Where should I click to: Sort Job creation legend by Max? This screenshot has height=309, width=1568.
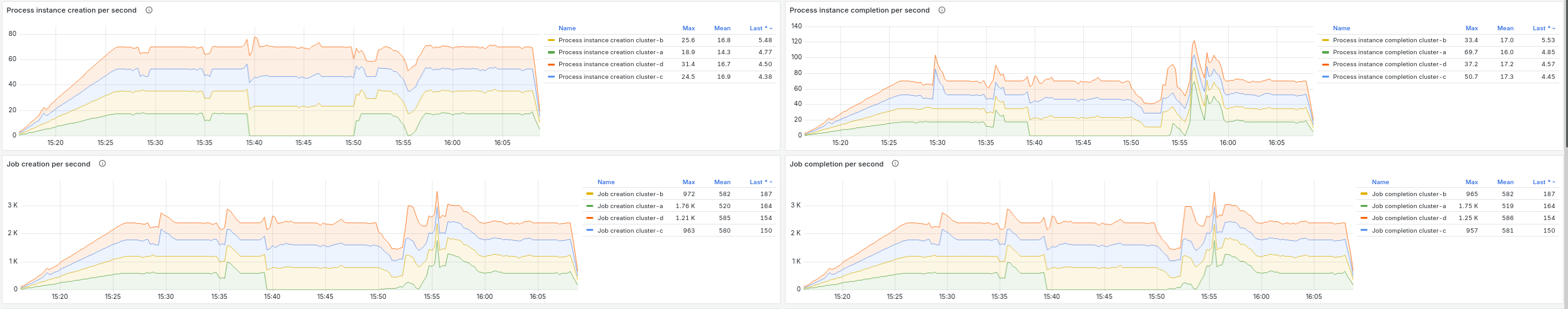click(x=688, y=182)
